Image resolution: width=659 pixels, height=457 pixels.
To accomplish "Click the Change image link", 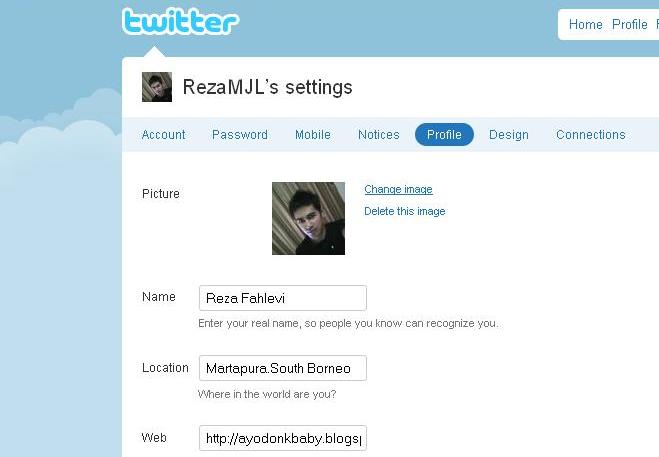I will tap(398, 189).
